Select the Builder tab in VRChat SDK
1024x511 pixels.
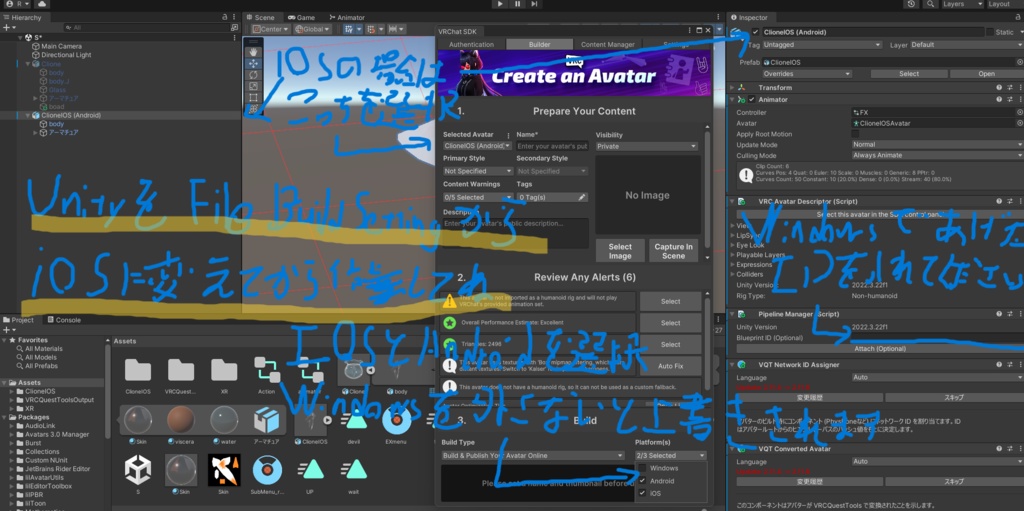539,44
